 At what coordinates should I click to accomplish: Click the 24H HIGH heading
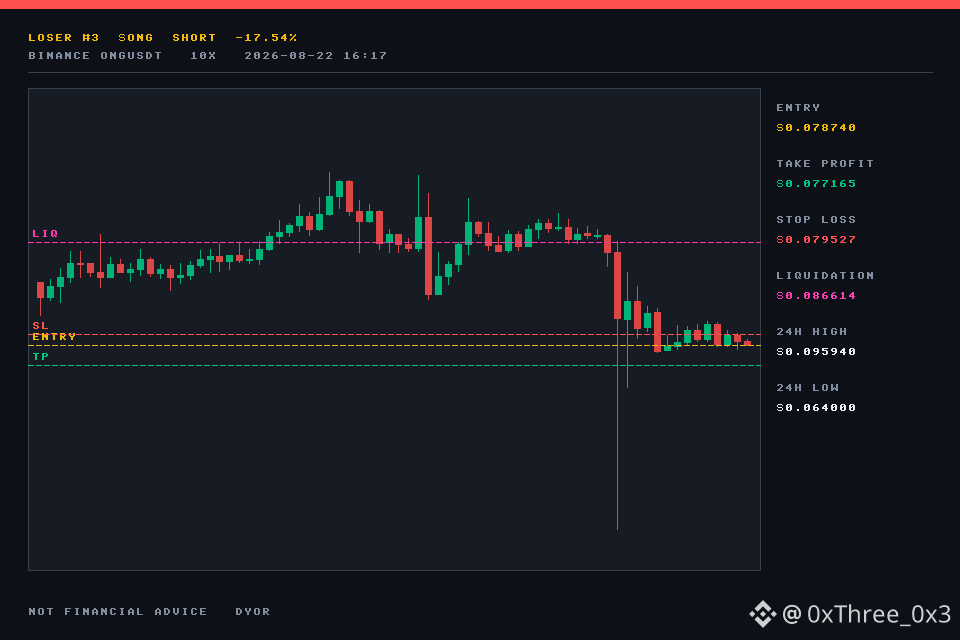pos(812,331)
